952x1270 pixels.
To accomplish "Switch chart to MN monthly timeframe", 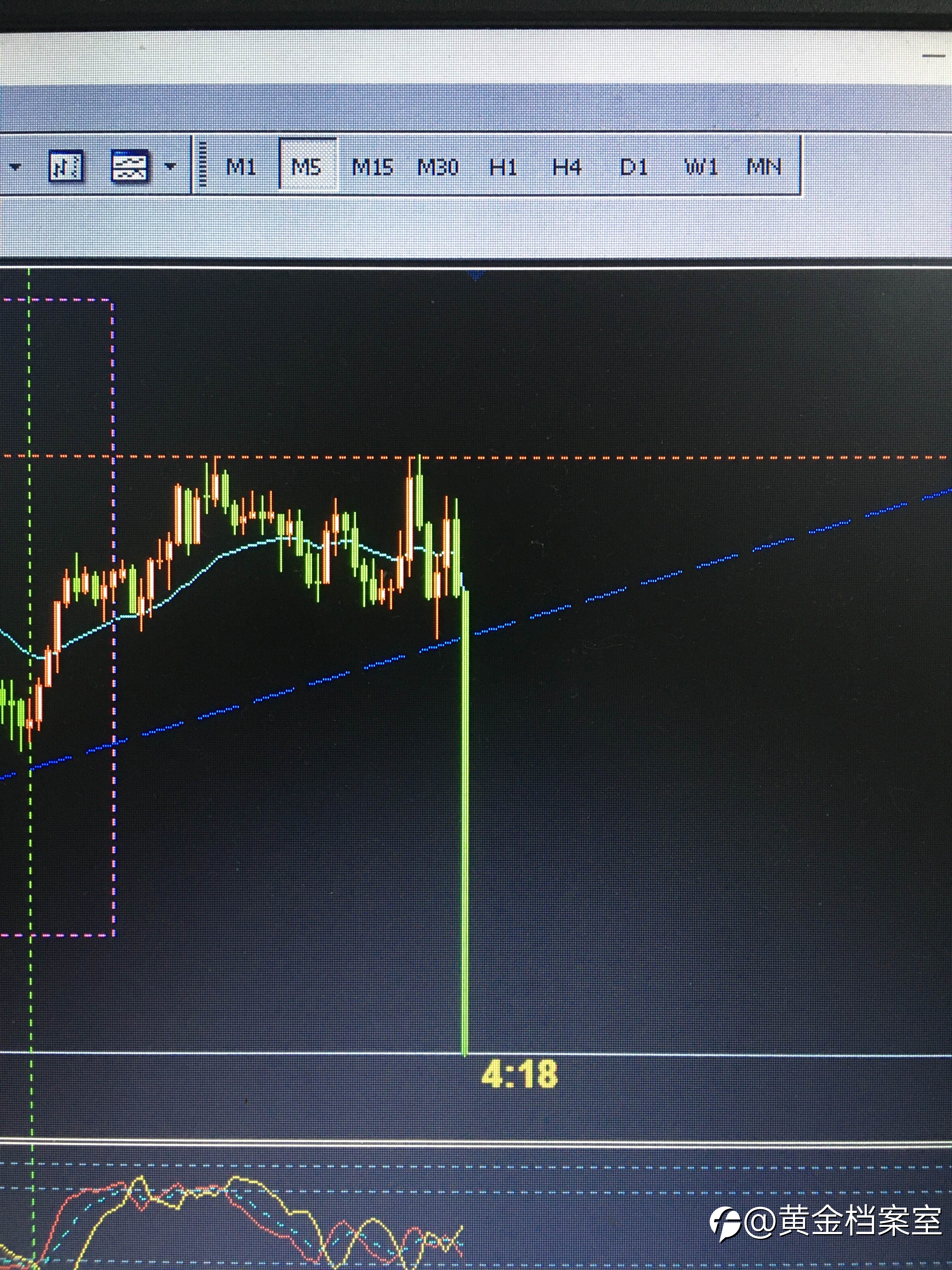I will 764,167.
